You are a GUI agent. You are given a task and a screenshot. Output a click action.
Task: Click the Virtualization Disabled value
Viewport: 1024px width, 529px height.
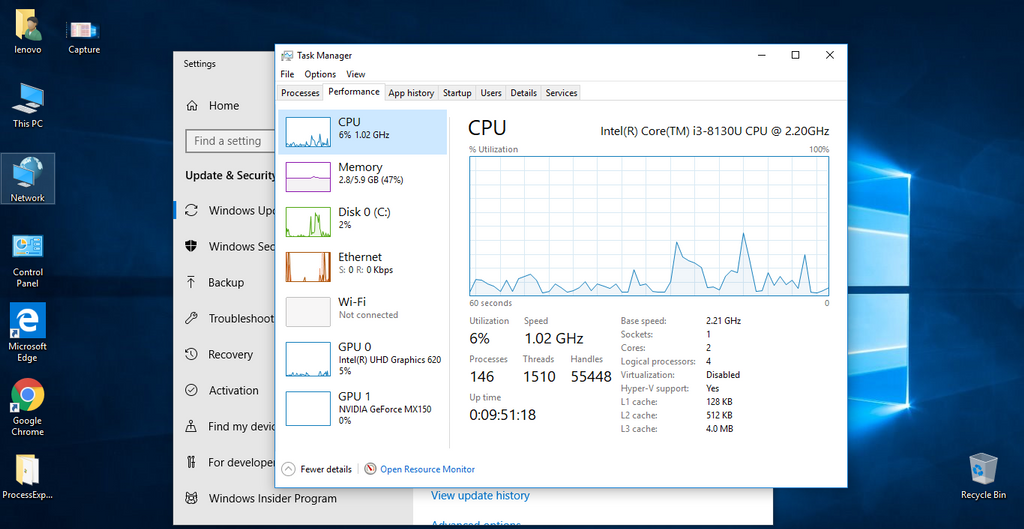(723, 375)
